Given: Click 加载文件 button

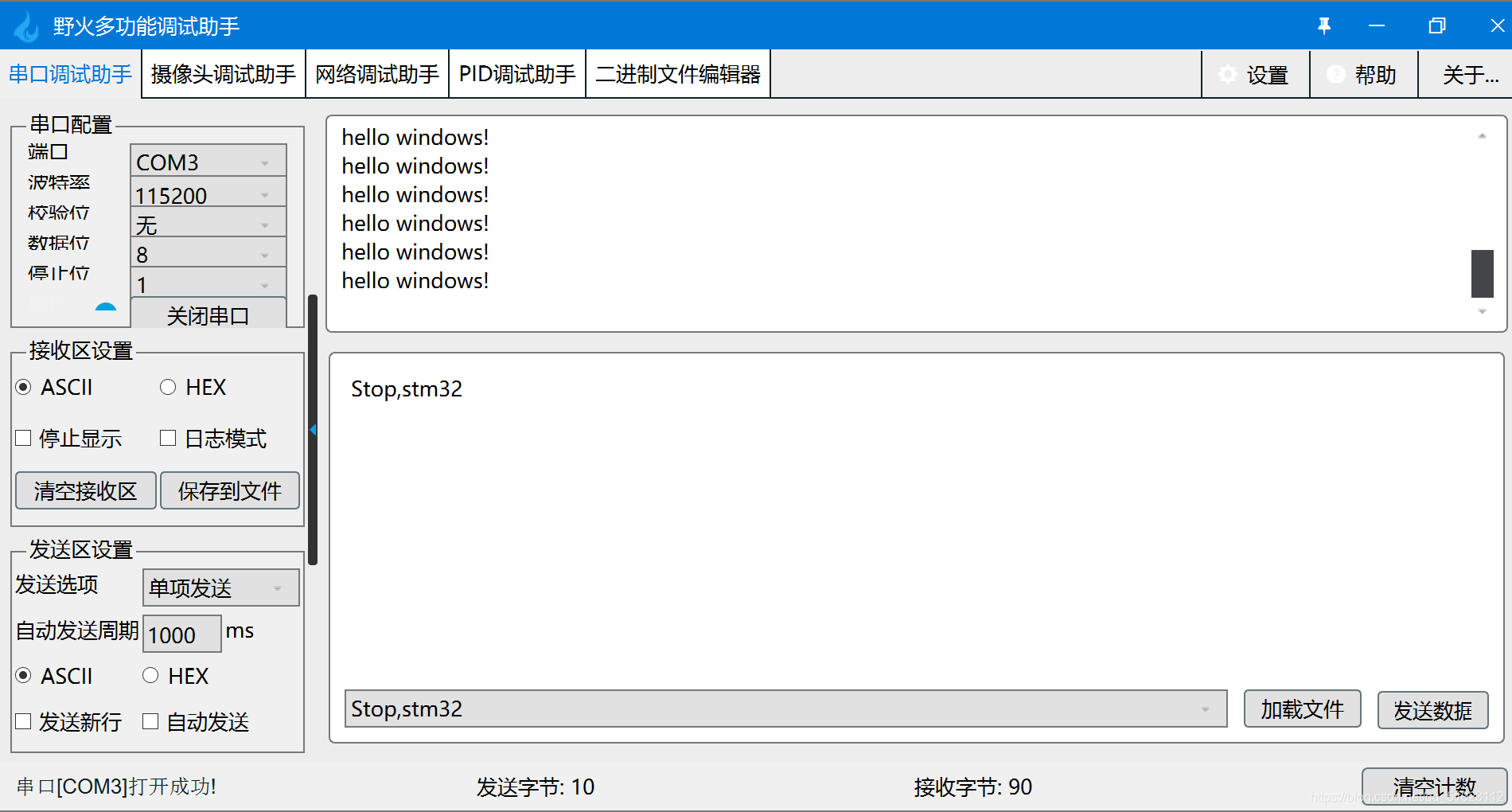Looking at the screenshot, I should coord(1303,709).
